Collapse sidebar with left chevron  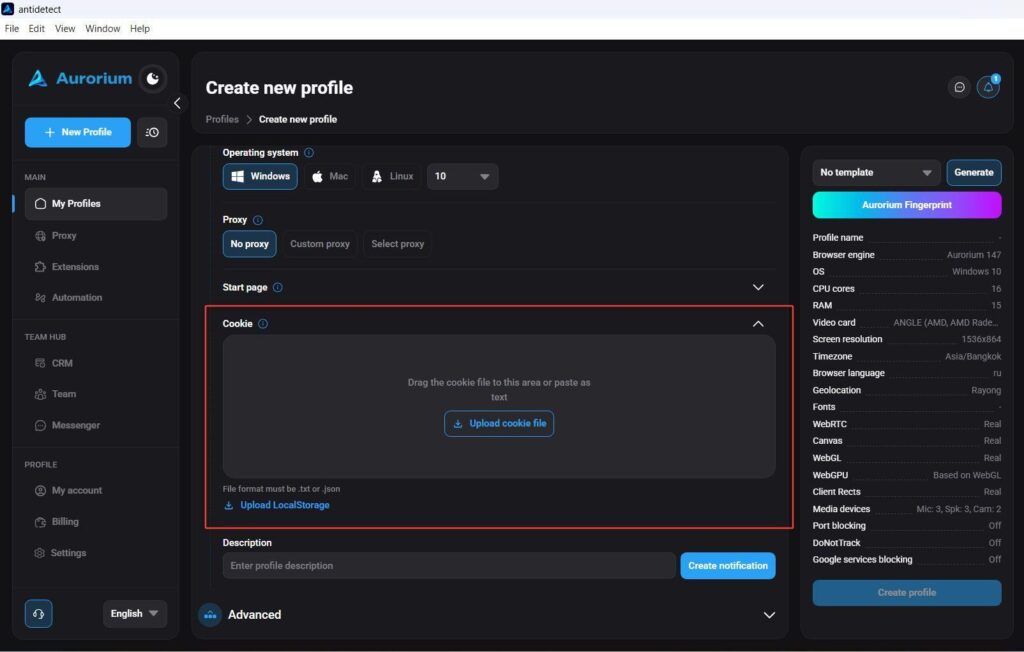pos(177,103)
